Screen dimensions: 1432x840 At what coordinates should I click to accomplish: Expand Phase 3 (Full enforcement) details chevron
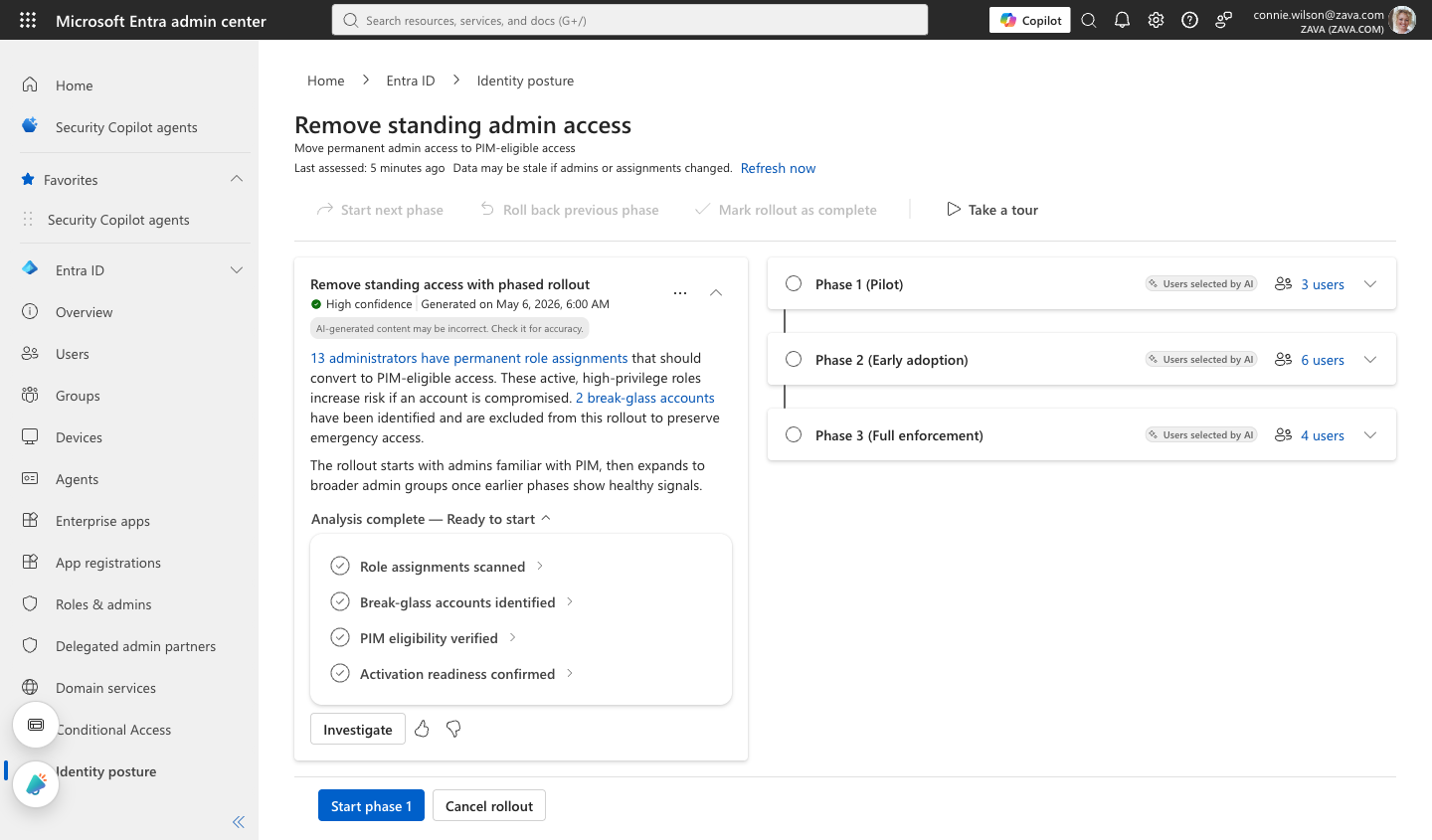tap(1370, 435)
